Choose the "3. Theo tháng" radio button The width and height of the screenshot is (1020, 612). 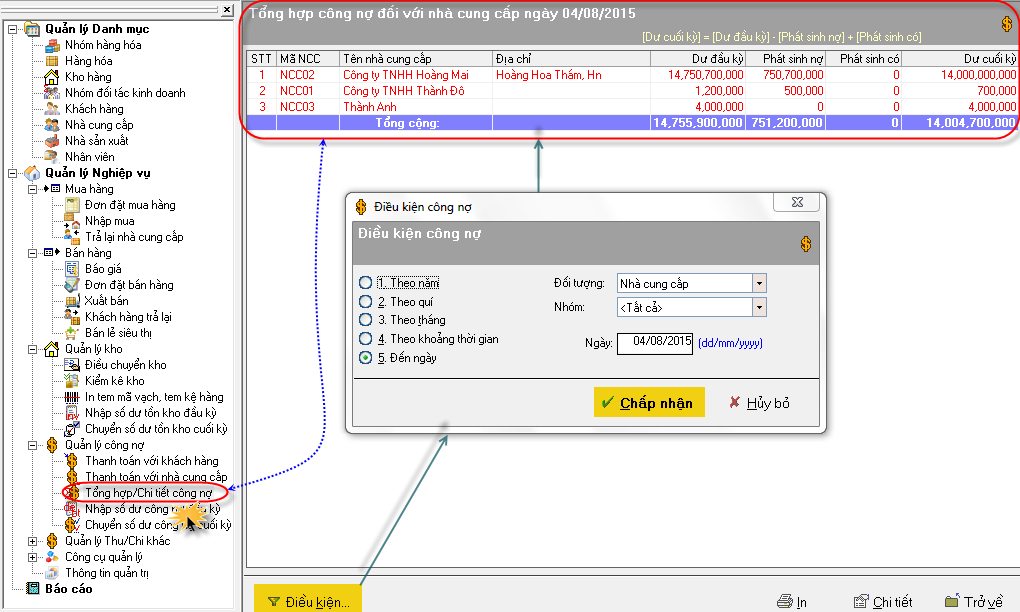tap(366, 320)
